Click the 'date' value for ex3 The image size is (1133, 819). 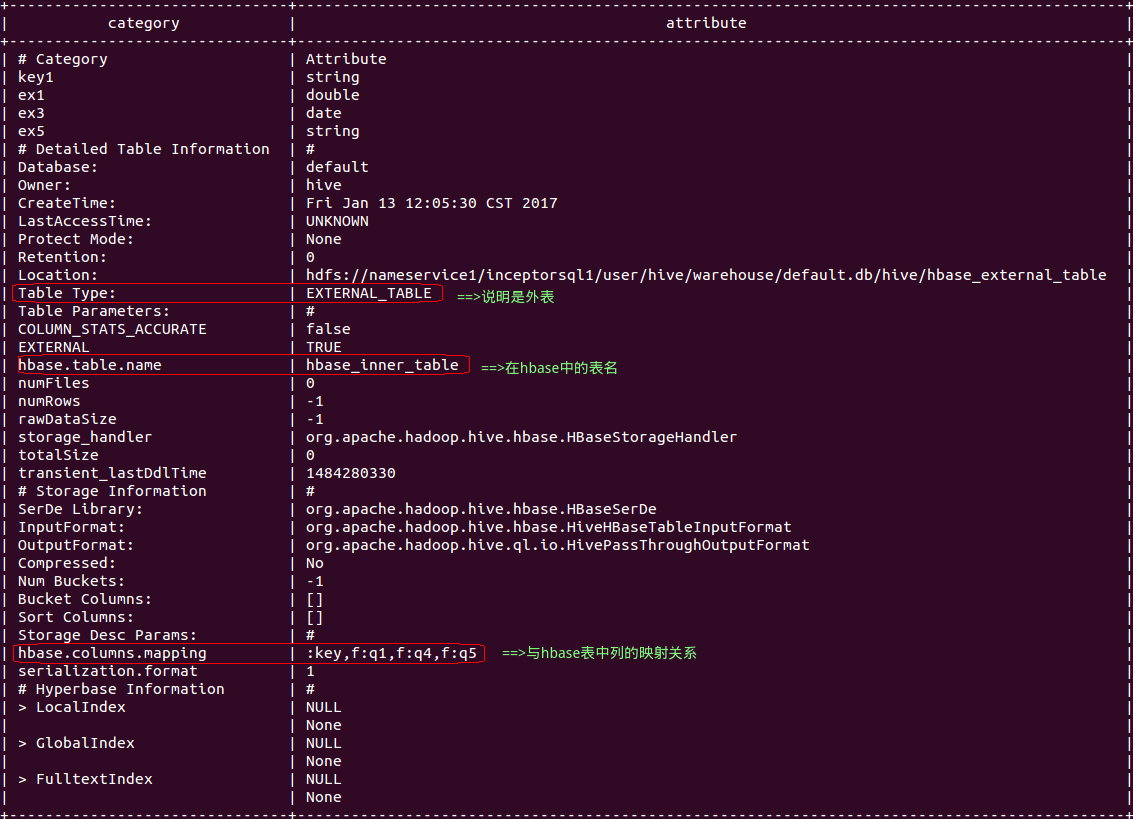[324, 113]
